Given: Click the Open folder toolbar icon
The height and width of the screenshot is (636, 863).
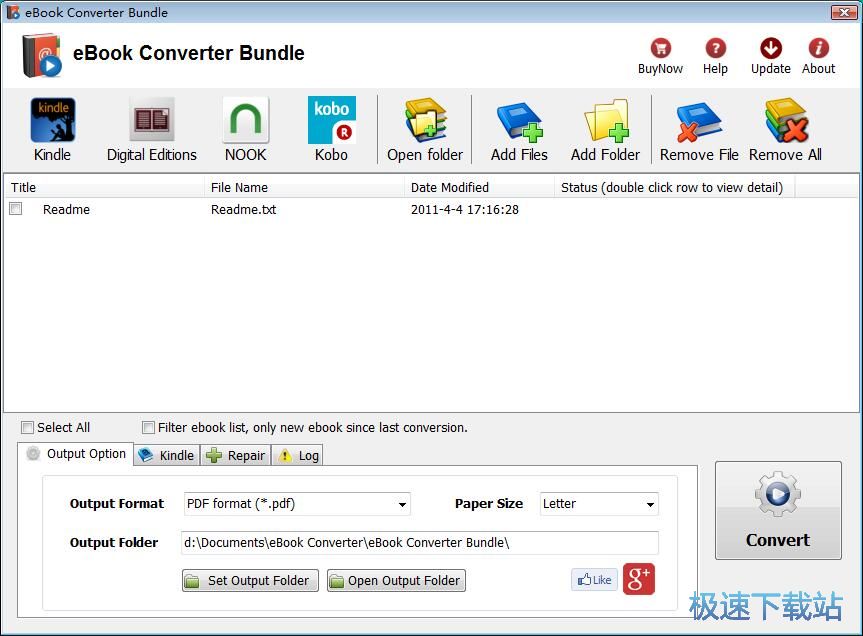Looking at the screenshot, I should [x=425, y=119].
